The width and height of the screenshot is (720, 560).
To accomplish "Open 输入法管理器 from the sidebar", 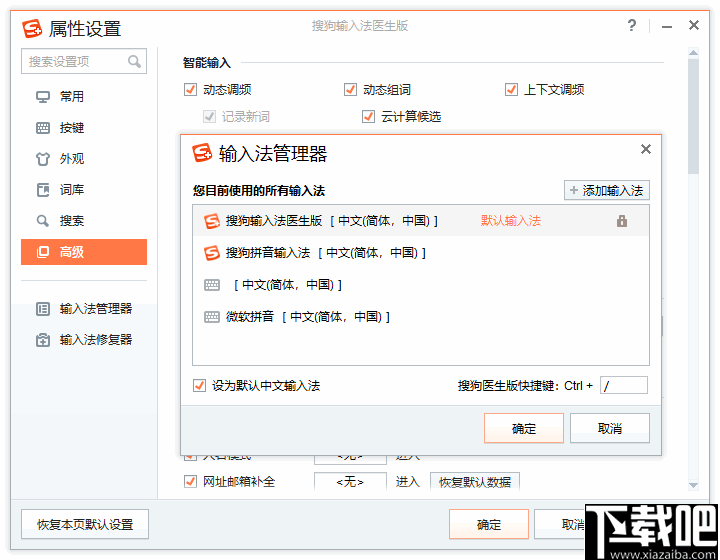I will pos(84,309).
